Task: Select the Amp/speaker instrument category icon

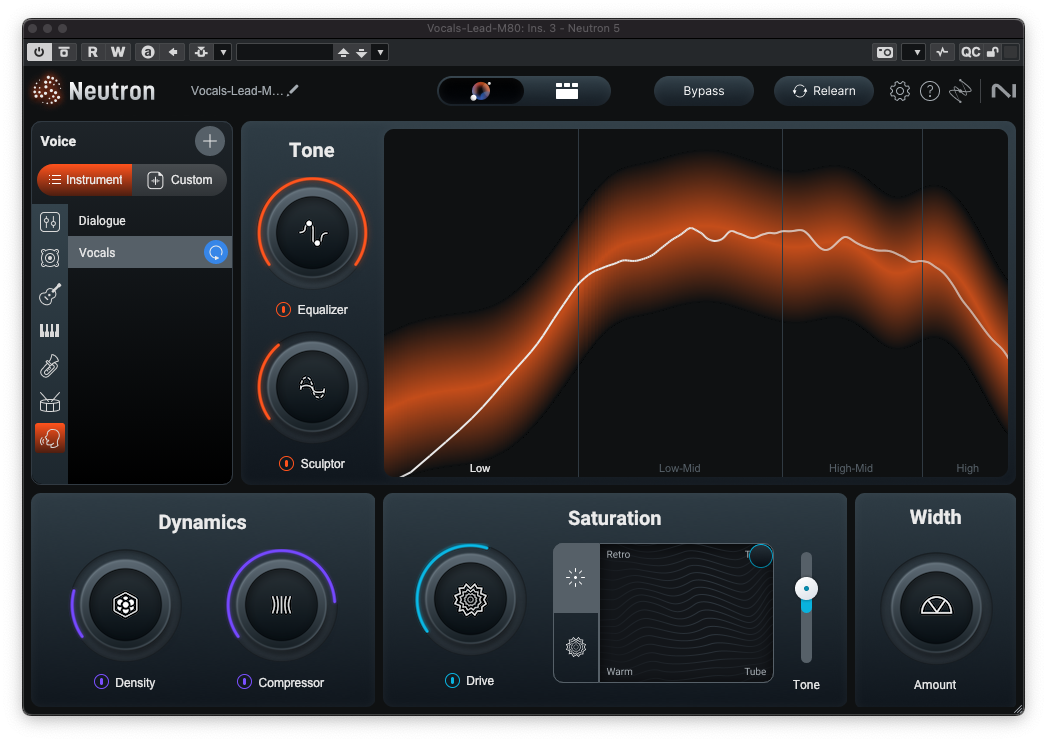Action: pos(49,257)
